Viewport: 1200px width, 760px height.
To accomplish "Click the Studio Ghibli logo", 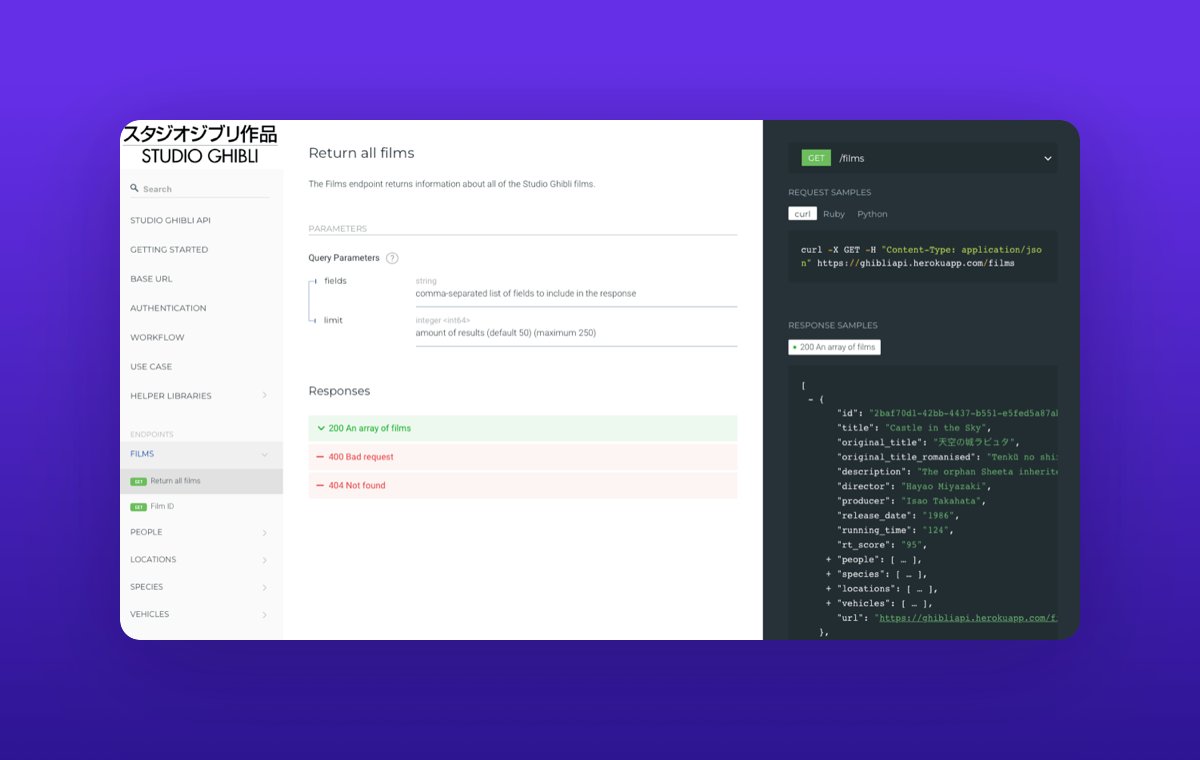I will click(x=199, y=144).
